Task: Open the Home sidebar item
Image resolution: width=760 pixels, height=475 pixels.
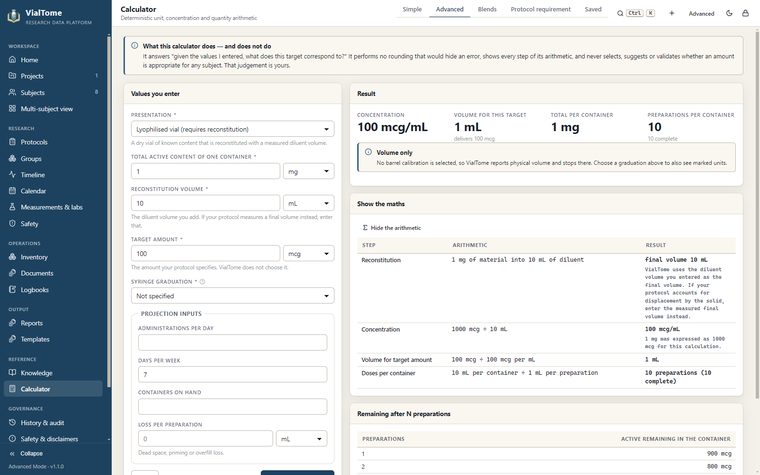Action: pyautogui.click(x=53, y=60)
